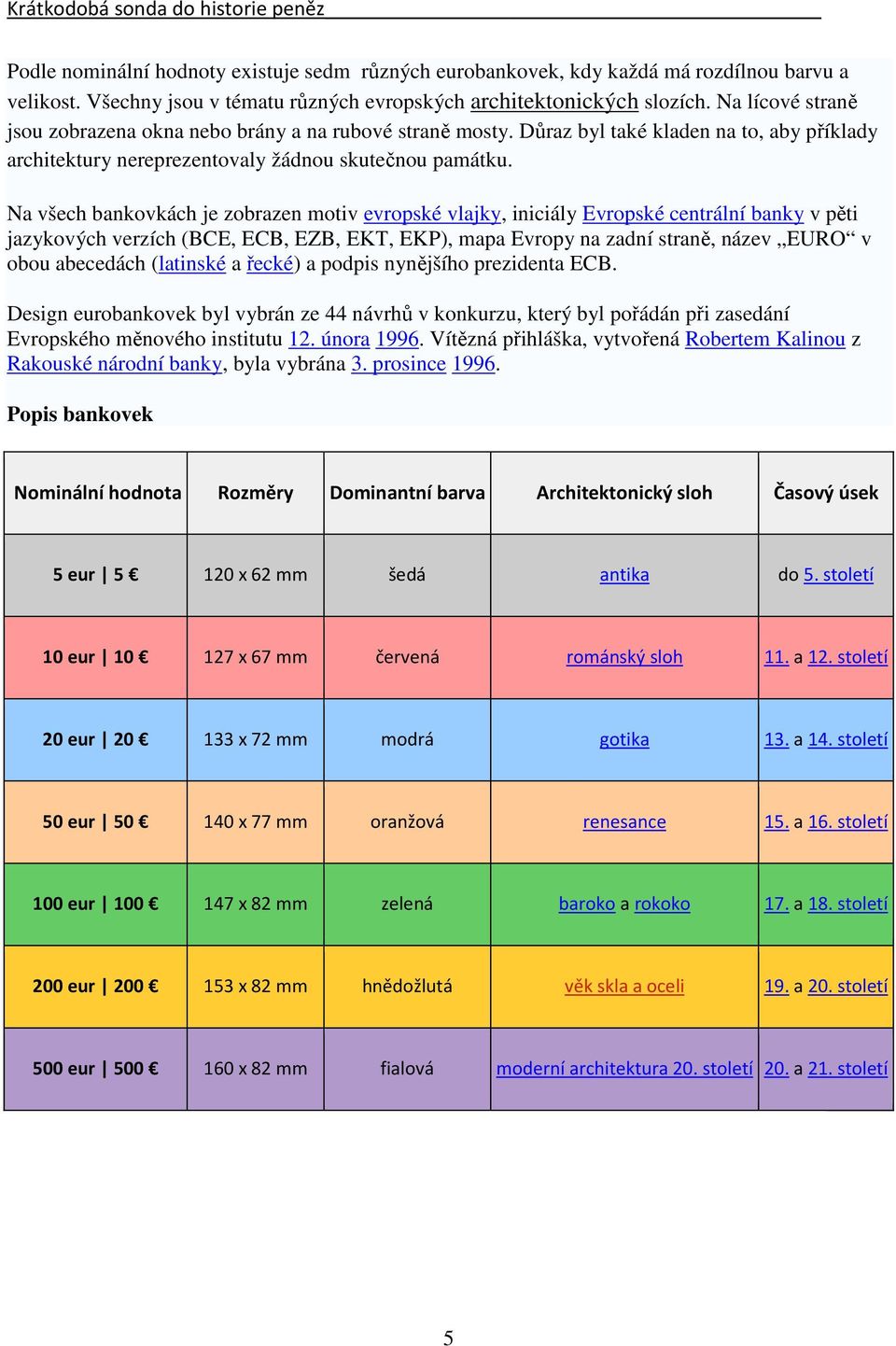Open the 'baroko' link
The image size is (896, 1346).
tap(587, 904)
